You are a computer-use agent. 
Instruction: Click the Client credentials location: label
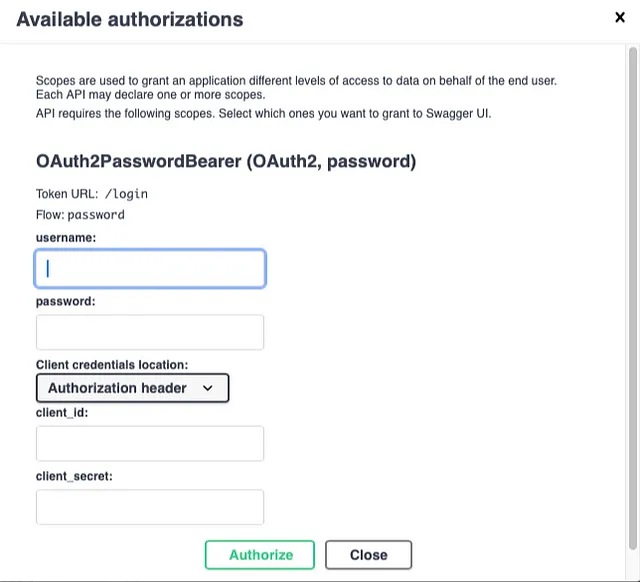coord(112,364)
